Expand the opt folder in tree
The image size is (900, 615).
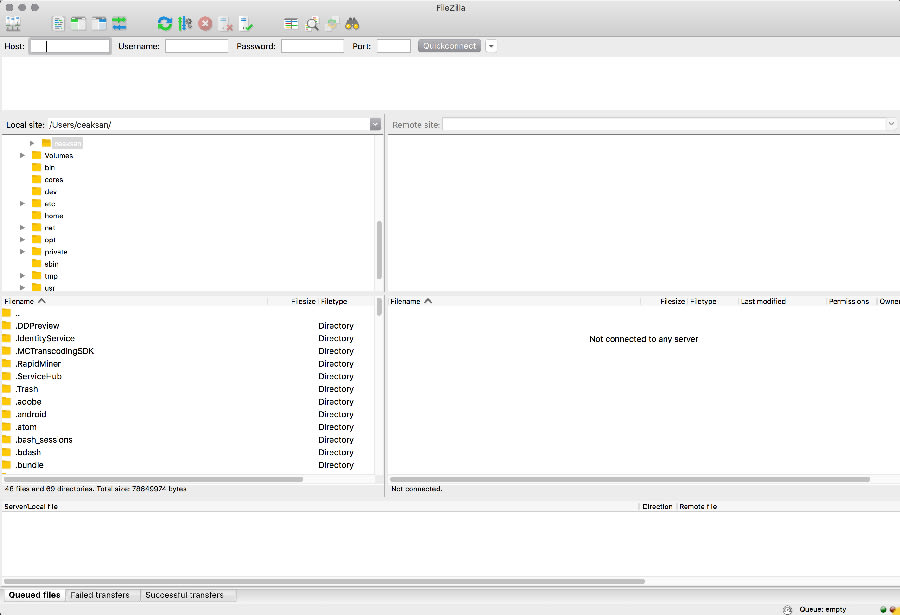coord(22,239)
